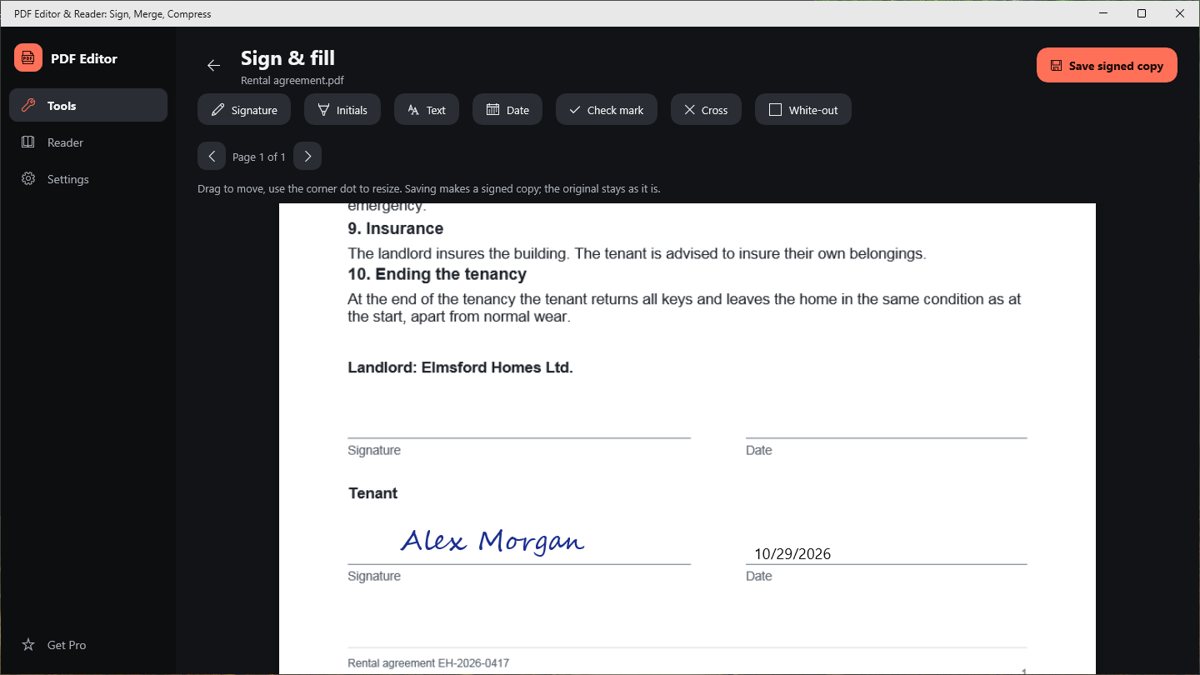This screenshot has width=1200, height=675.
Task: Activate the White-out tool
Action: [x=803, y=110]
